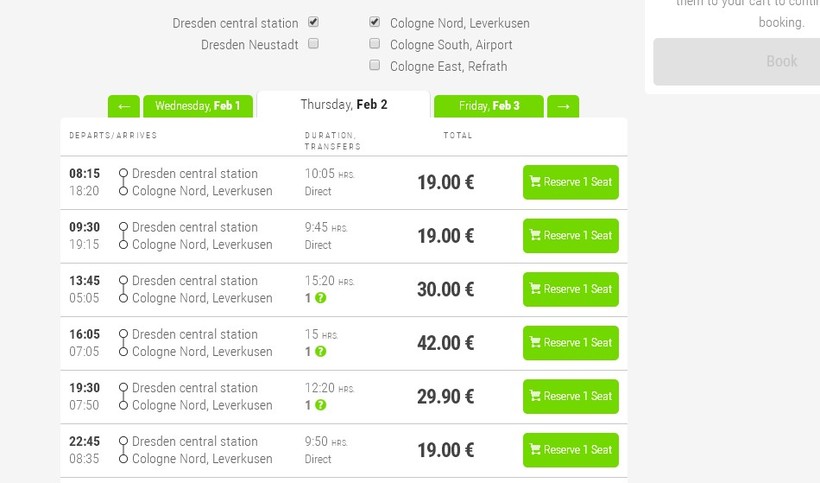The height and width of the screenshot is (483, 820).
Task: Uncheck Dresden central station checkbox
Action: (314, 22)
